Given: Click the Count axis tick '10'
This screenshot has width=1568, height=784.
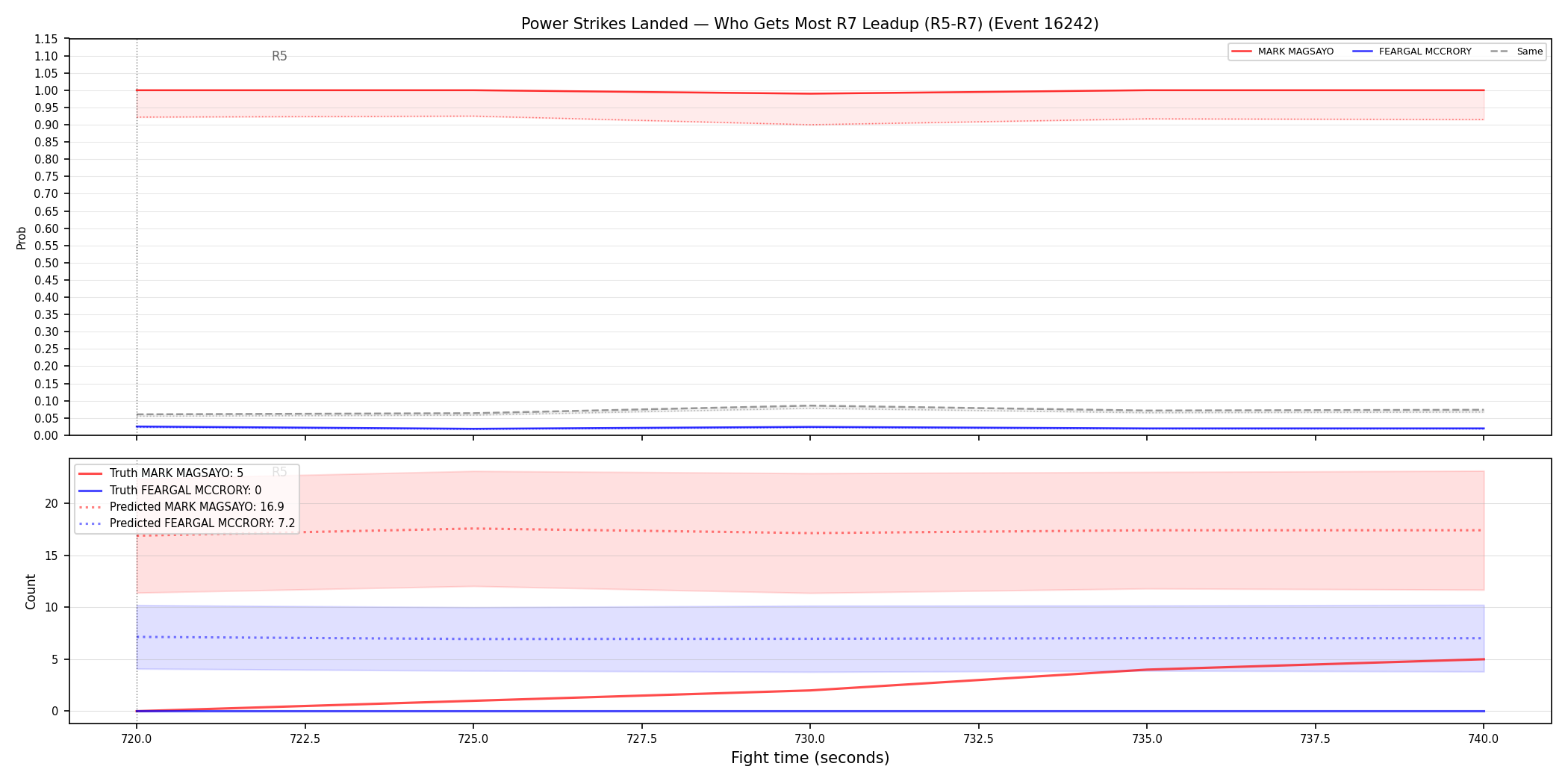Looking at the screenshot, I should (52, 607).
